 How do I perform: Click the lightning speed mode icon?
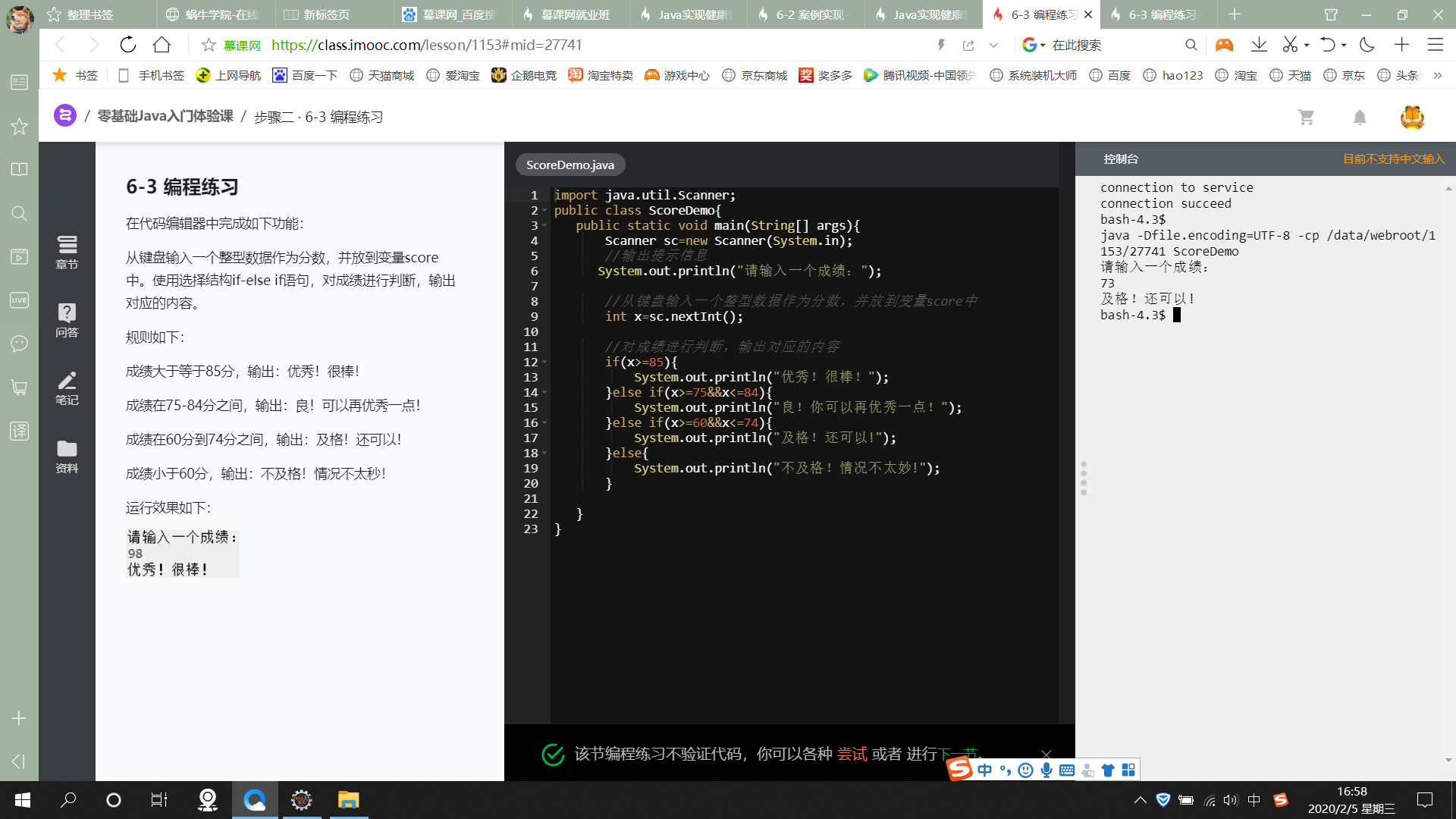(x=941, y=45)
